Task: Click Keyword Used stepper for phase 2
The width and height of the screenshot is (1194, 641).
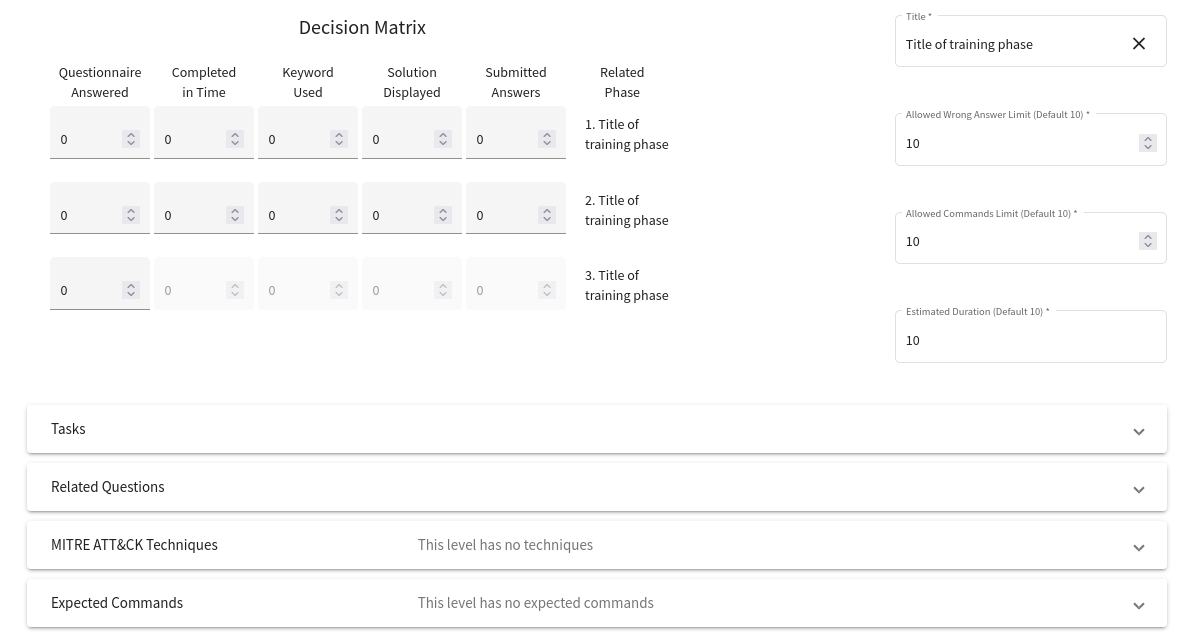Action: [x=339, y=215]
